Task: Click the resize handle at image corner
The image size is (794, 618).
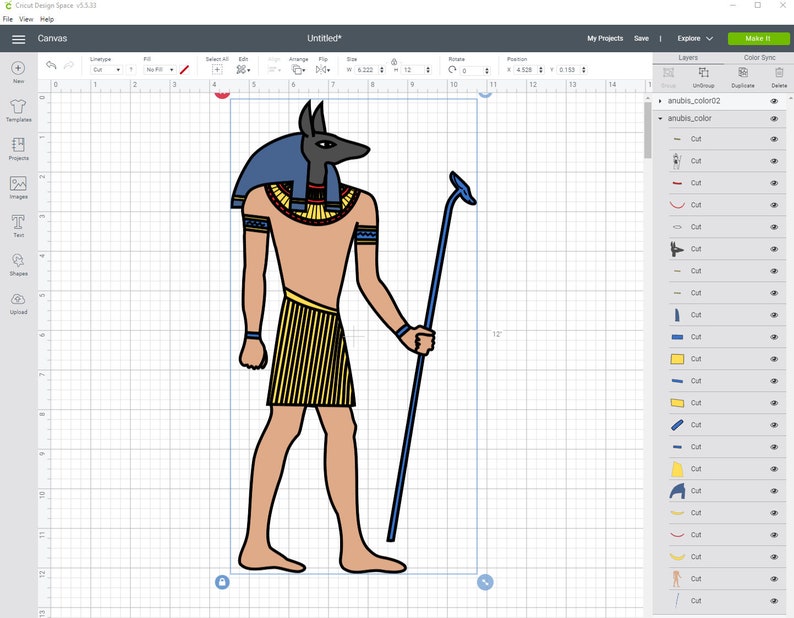Action: (x=485, y=582)
